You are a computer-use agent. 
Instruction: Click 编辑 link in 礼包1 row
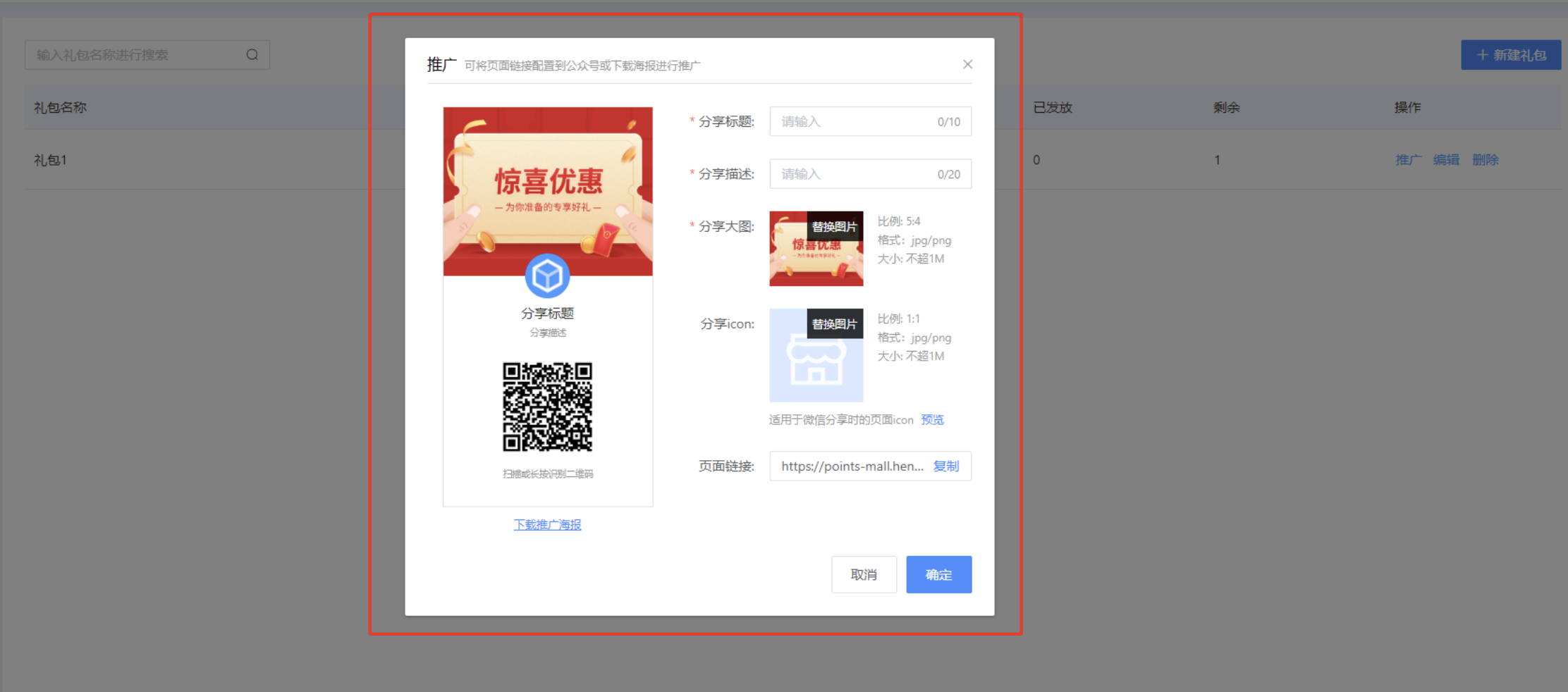click(1446, 160)
